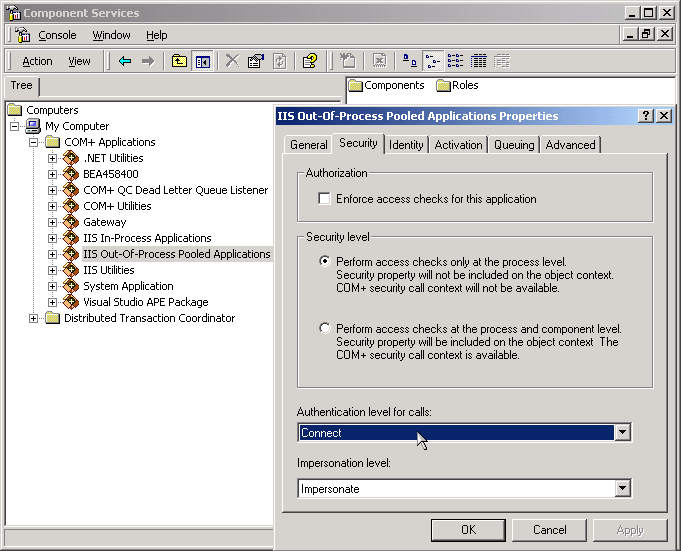681x551 pixels.
Task: Open the Action menu
Action: click(x=37, y=61)
